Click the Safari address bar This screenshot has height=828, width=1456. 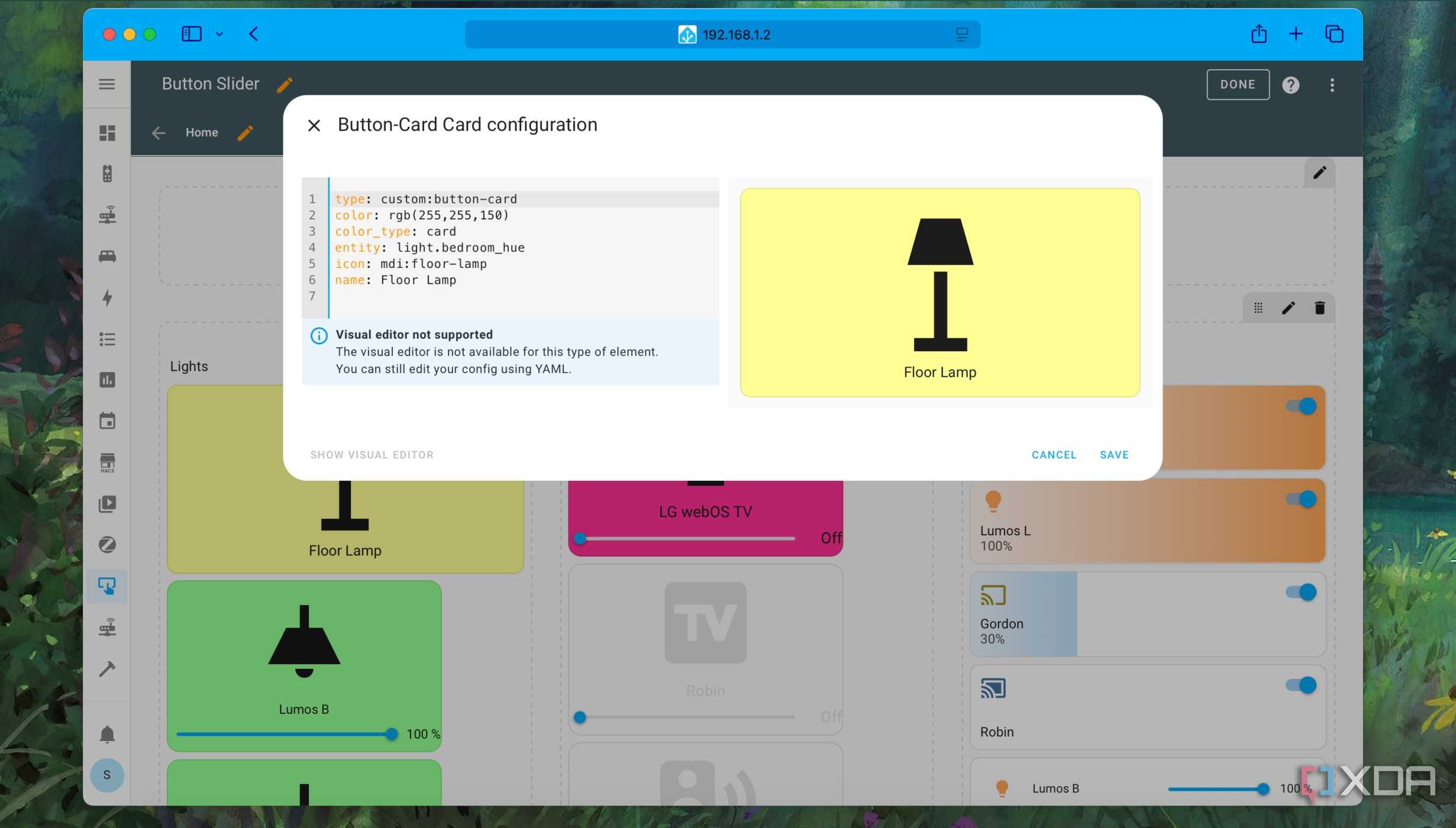pyautogui.click(x=722, y=34)
